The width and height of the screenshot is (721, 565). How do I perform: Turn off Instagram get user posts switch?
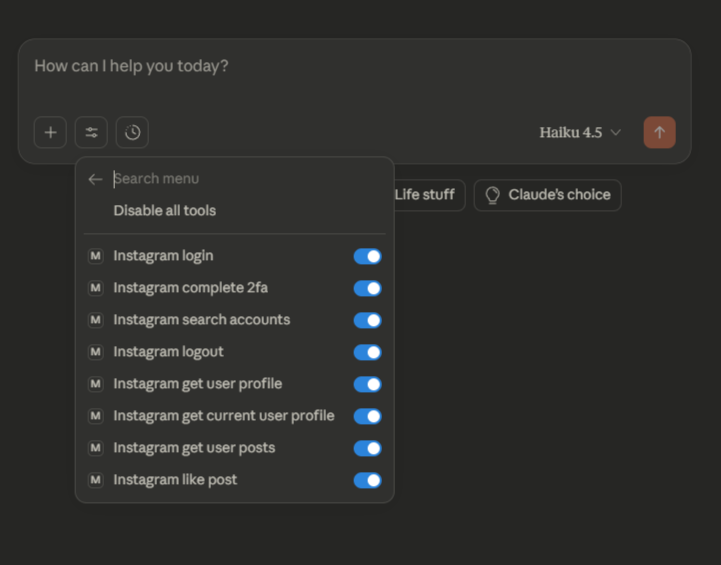coord(367,448)
